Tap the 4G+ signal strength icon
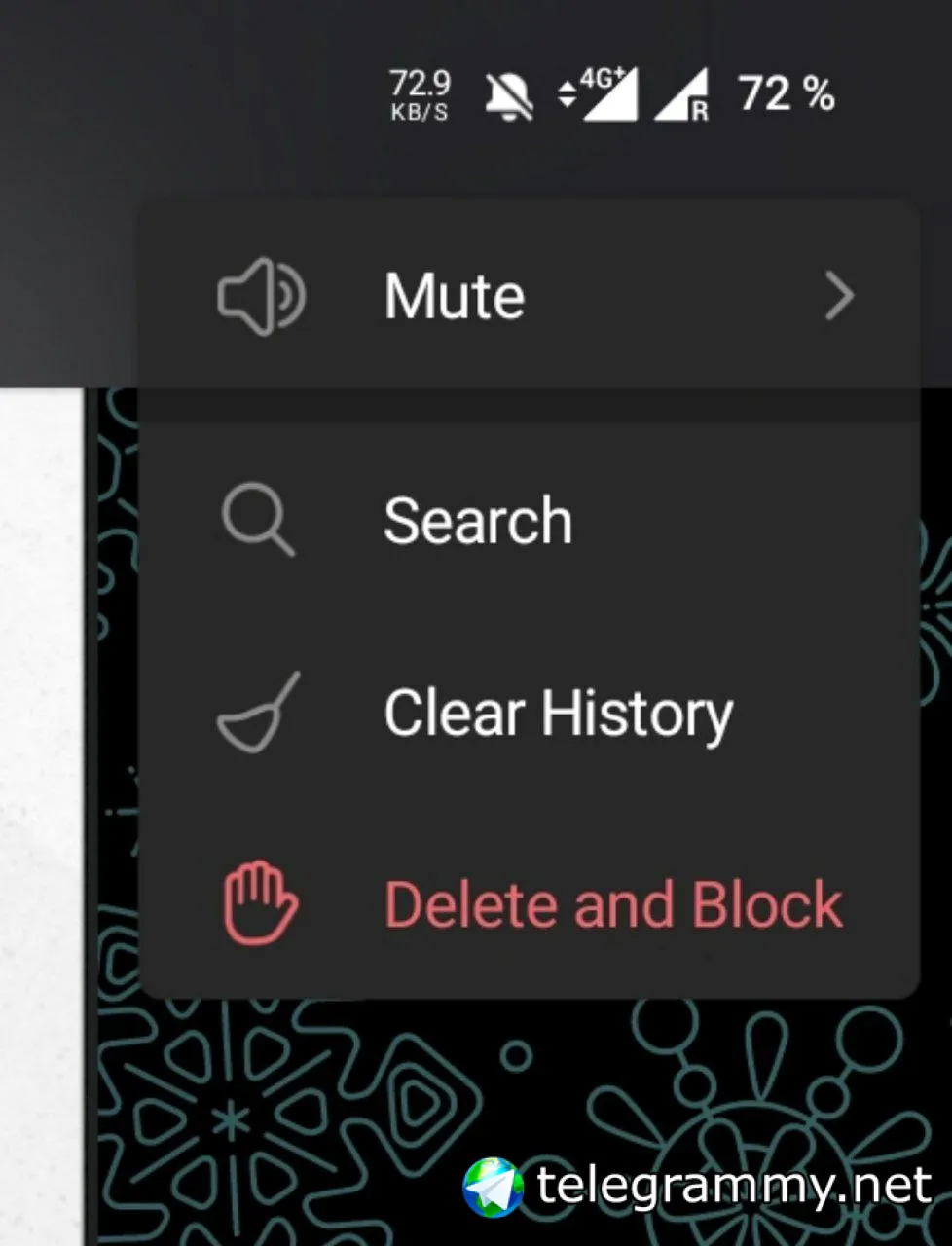Screen dimensions: 952x1246 [597, 94]
